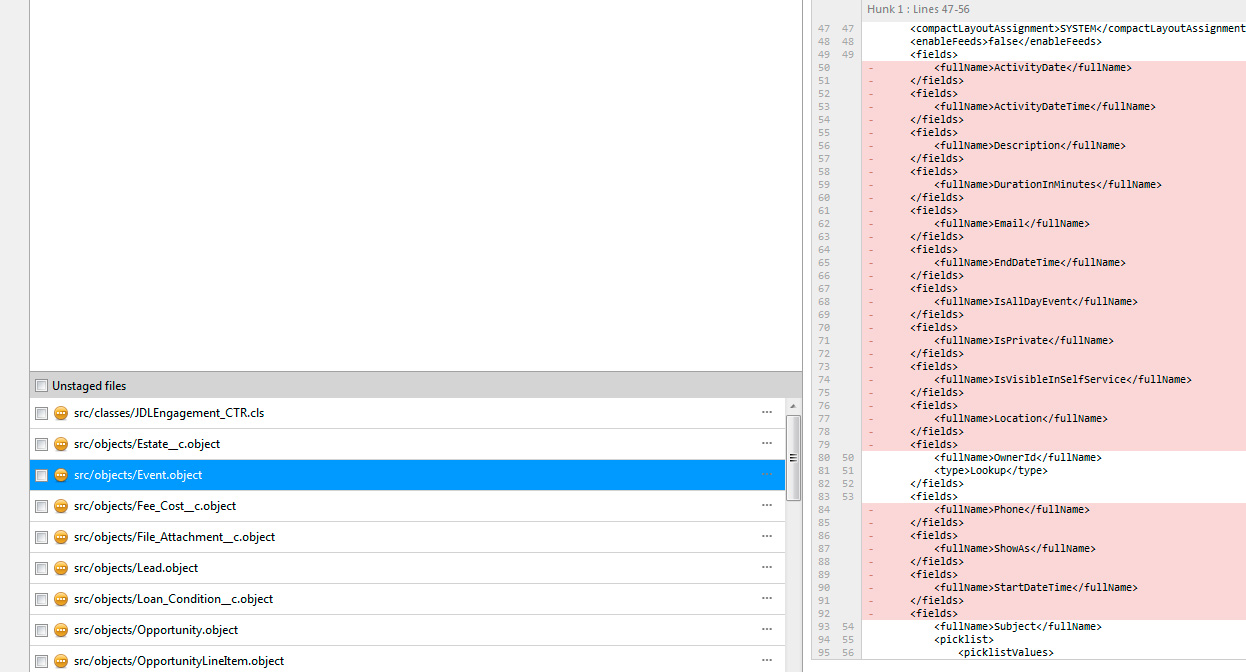Select the src/classes/JDLEngagement_CTR.cls file row
This screenshot has width=1246, height=672.
[407, 413]
